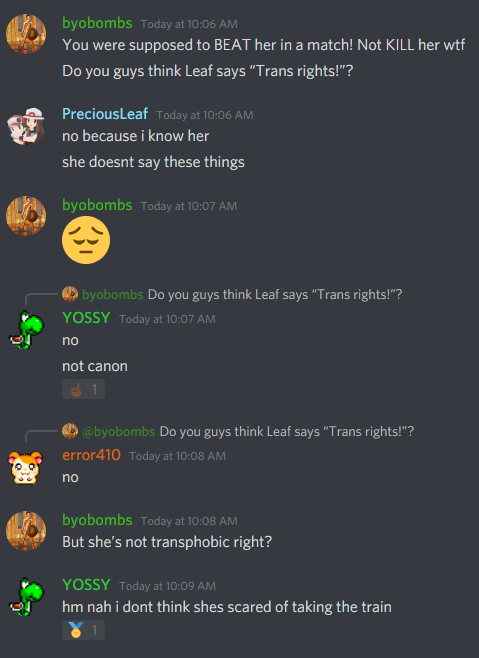Click the message 'But she's not transphobic right?'

pyautogui.click(x=167, y=542)
